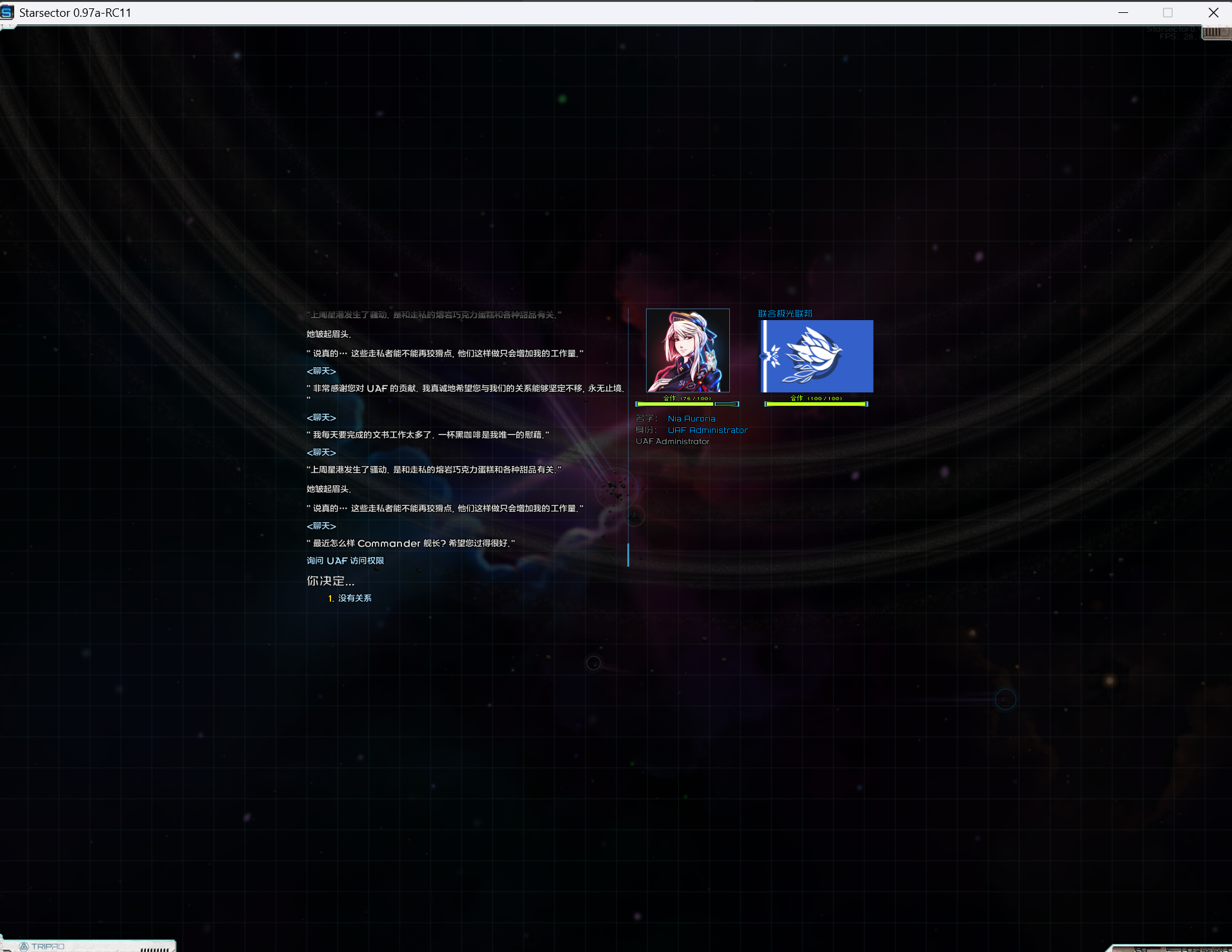Screen dimensions: 1232x952
Task: Minimize the Starsector window
Action: pos(1123,12)
